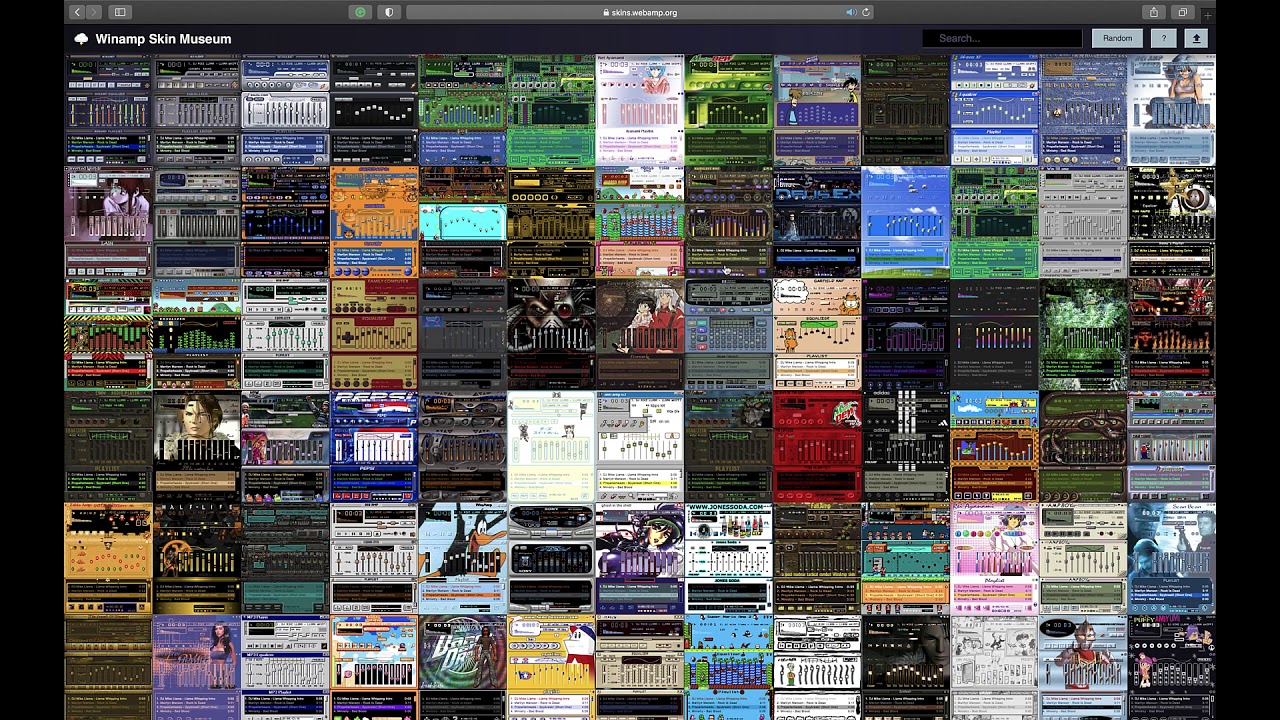The height and width of the screenshot is (720, 1280).
Task: Open the purple-haired Ghost in the Shell skin
Action: click(640, 558)
